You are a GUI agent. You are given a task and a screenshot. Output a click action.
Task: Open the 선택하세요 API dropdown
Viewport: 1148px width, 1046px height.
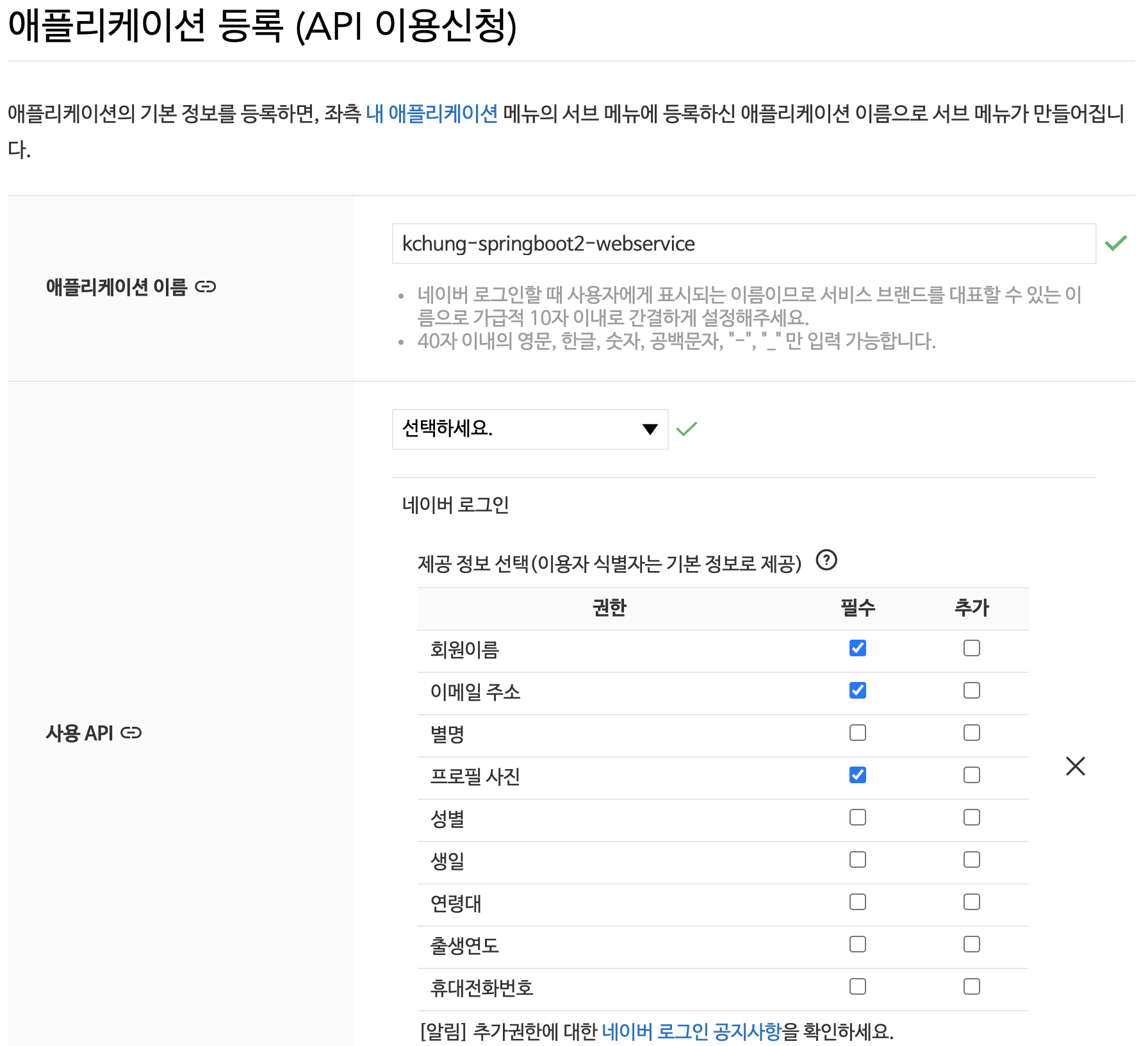(530, 429)
